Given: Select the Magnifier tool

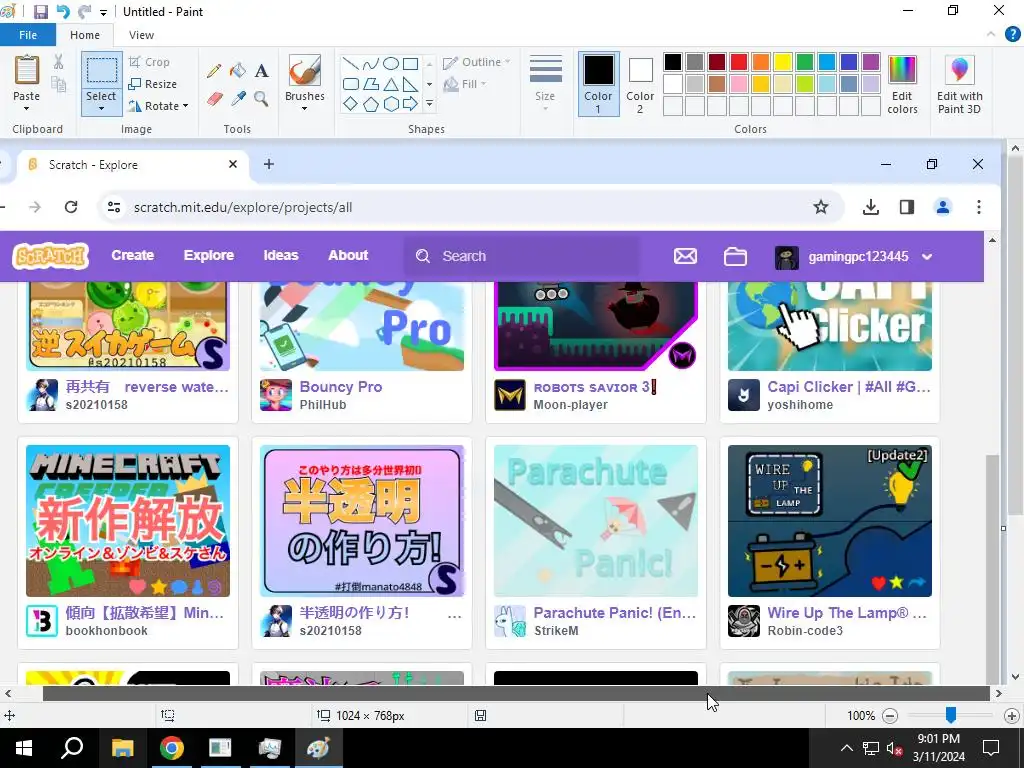Looking at the screenshot, I should pos(261,99).
